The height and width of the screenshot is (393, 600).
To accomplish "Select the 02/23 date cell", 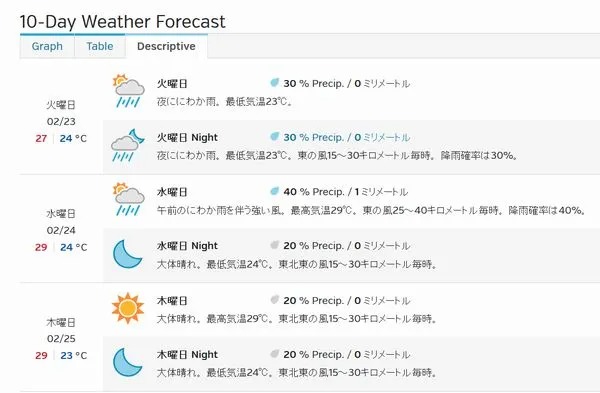I will click(x=61, y=122).
